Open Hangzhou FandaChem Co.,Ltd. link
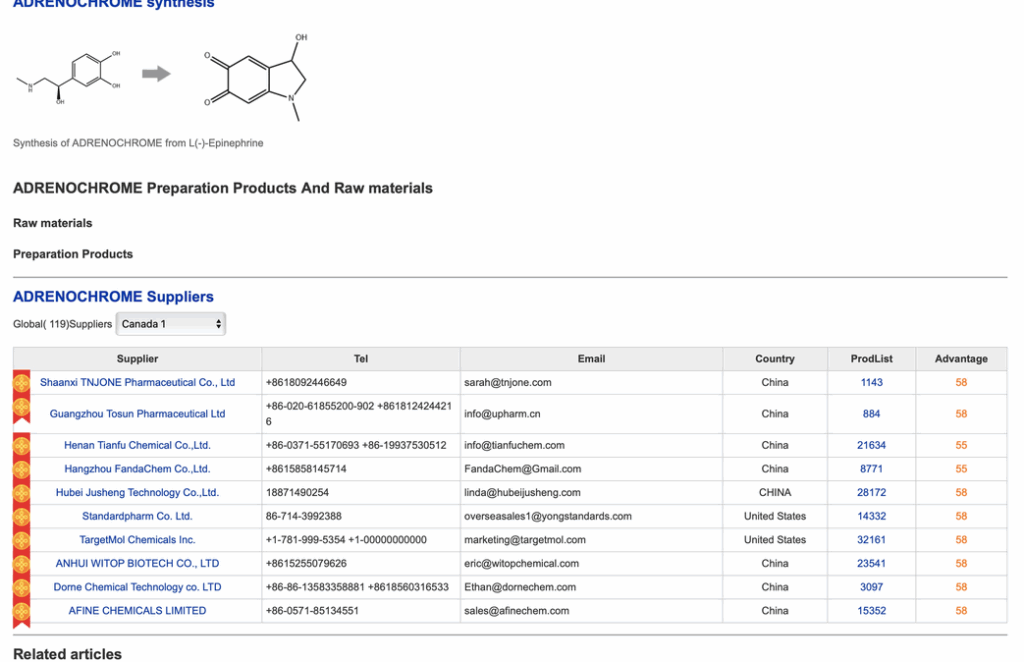Screen dimensions: 1024x662 [x=137, y=469]
